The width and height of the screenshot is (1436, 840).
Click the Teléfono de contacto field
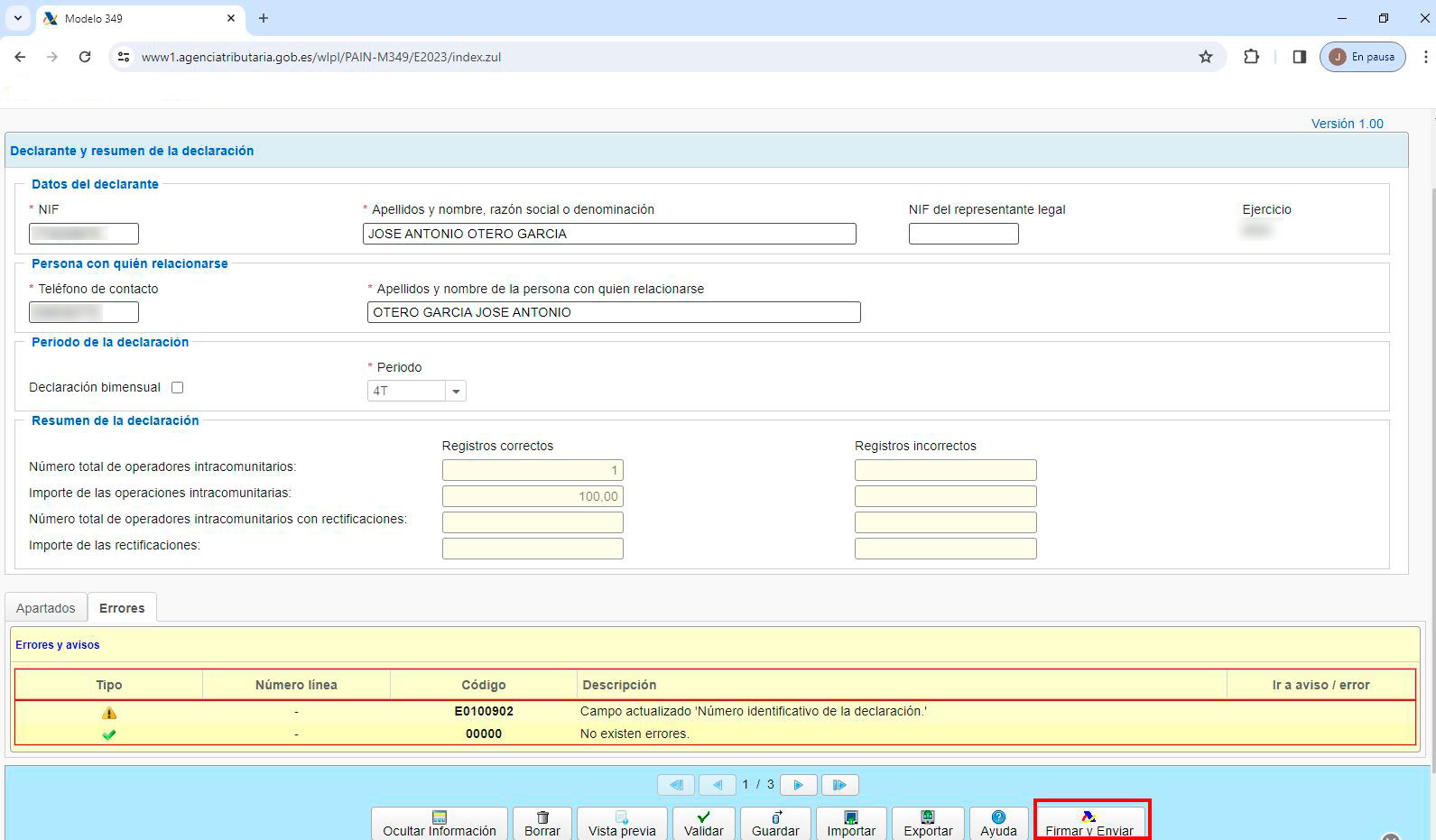coord(84,312)
